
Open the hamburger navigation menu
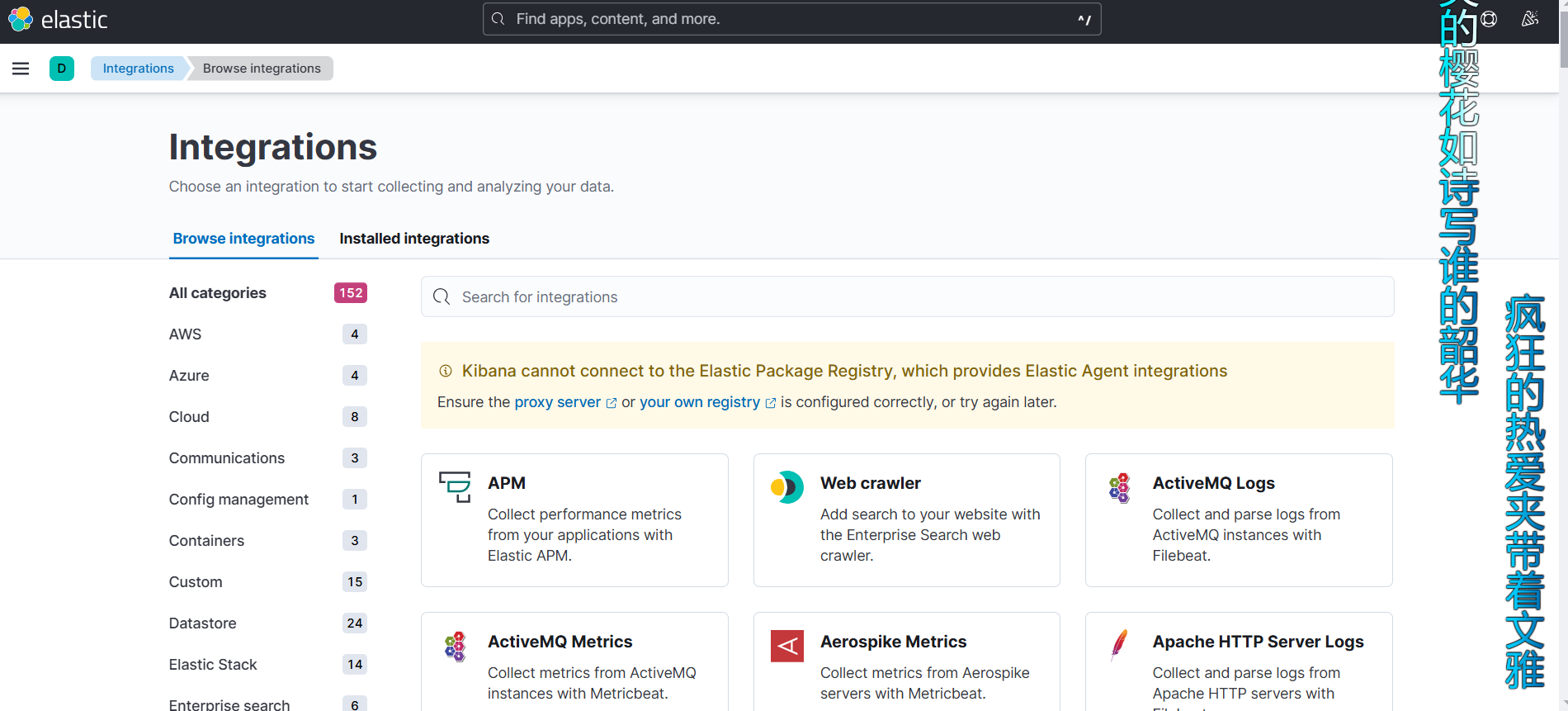click(x=21, y=69)
